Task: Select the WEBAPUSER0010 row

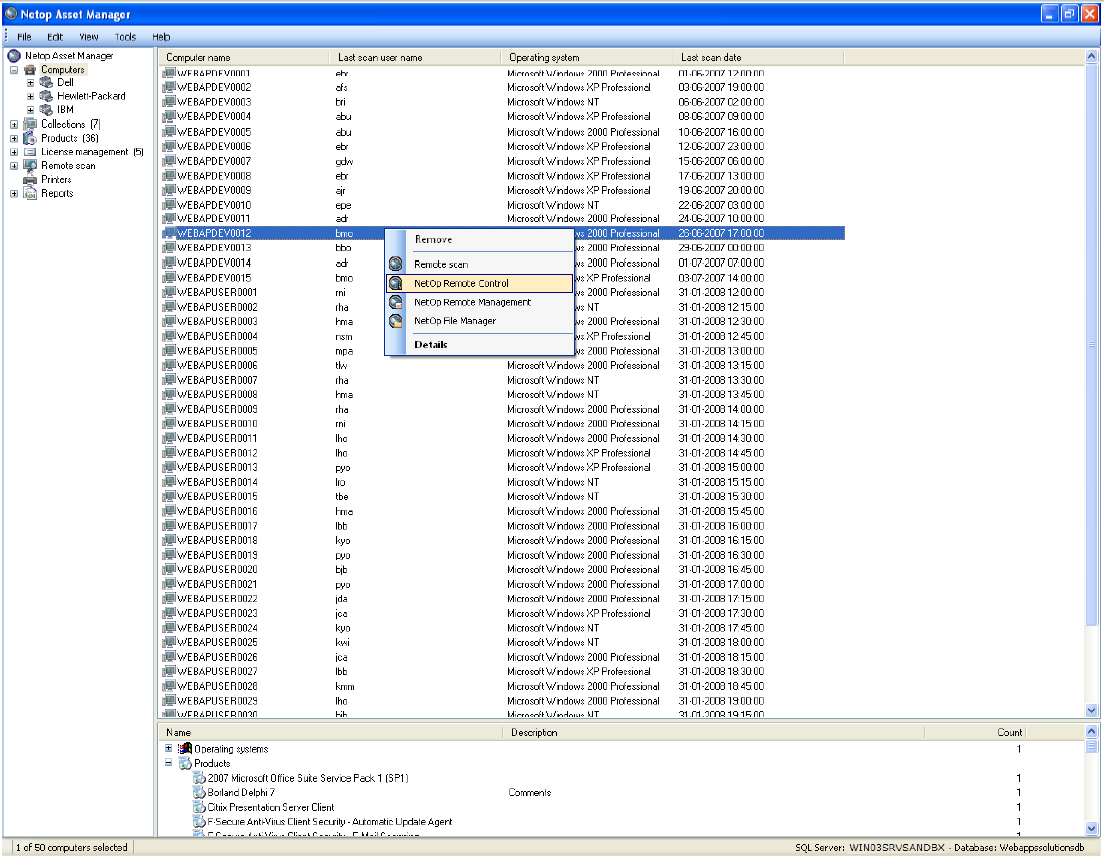Action: pos(503,424)
